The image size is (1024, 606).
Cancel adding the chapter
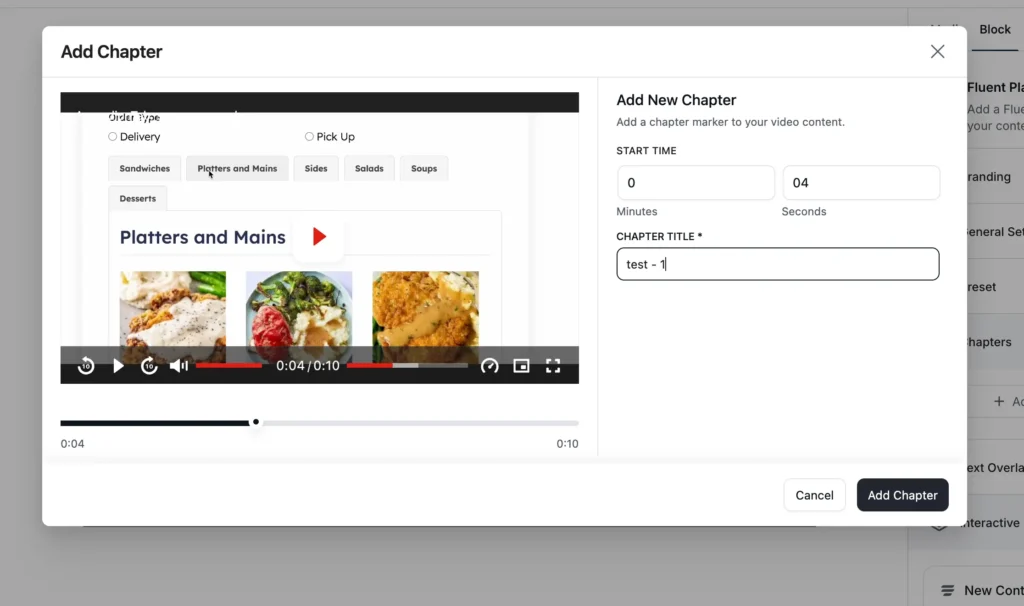pyautogui.click(x=814, y=495)
